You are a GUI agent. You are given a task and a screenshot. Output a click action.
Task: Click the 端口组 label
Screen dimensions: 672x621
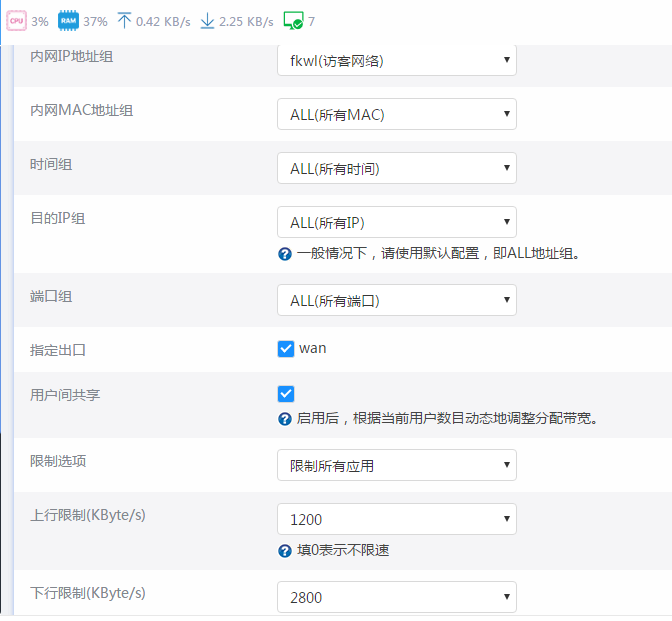[51, 297]
